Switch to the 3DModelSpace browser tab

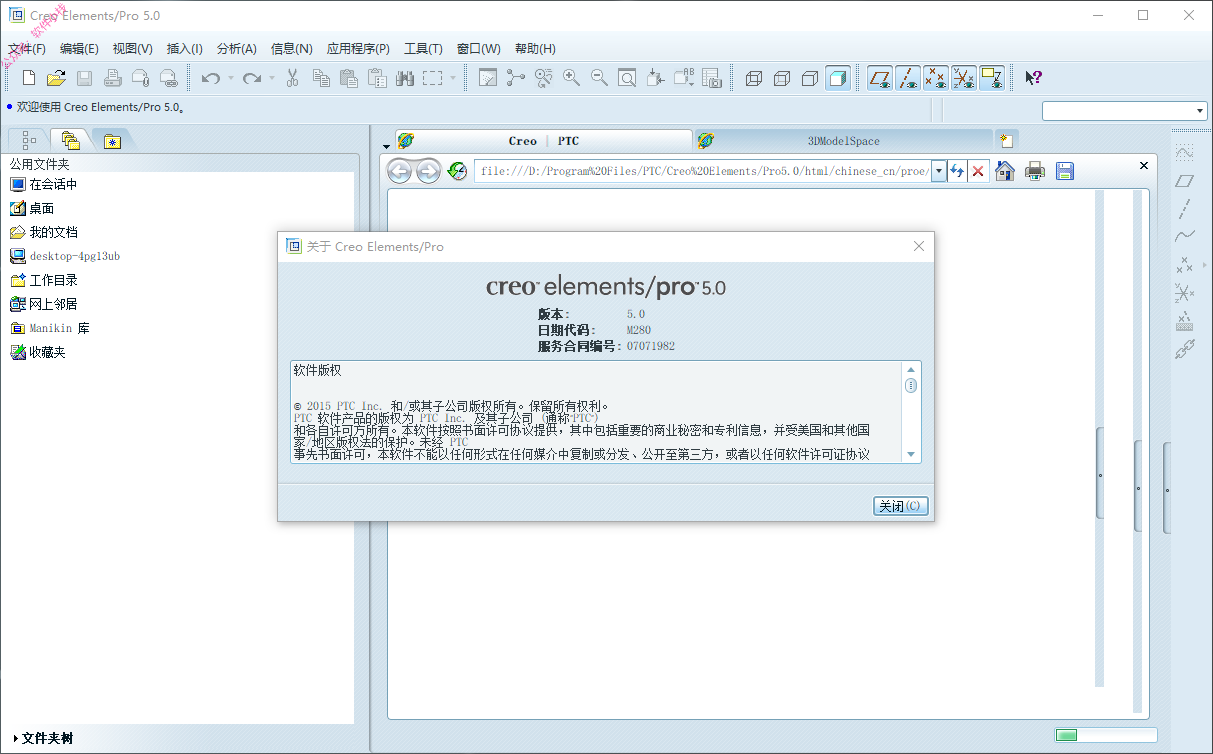point(843,141)
